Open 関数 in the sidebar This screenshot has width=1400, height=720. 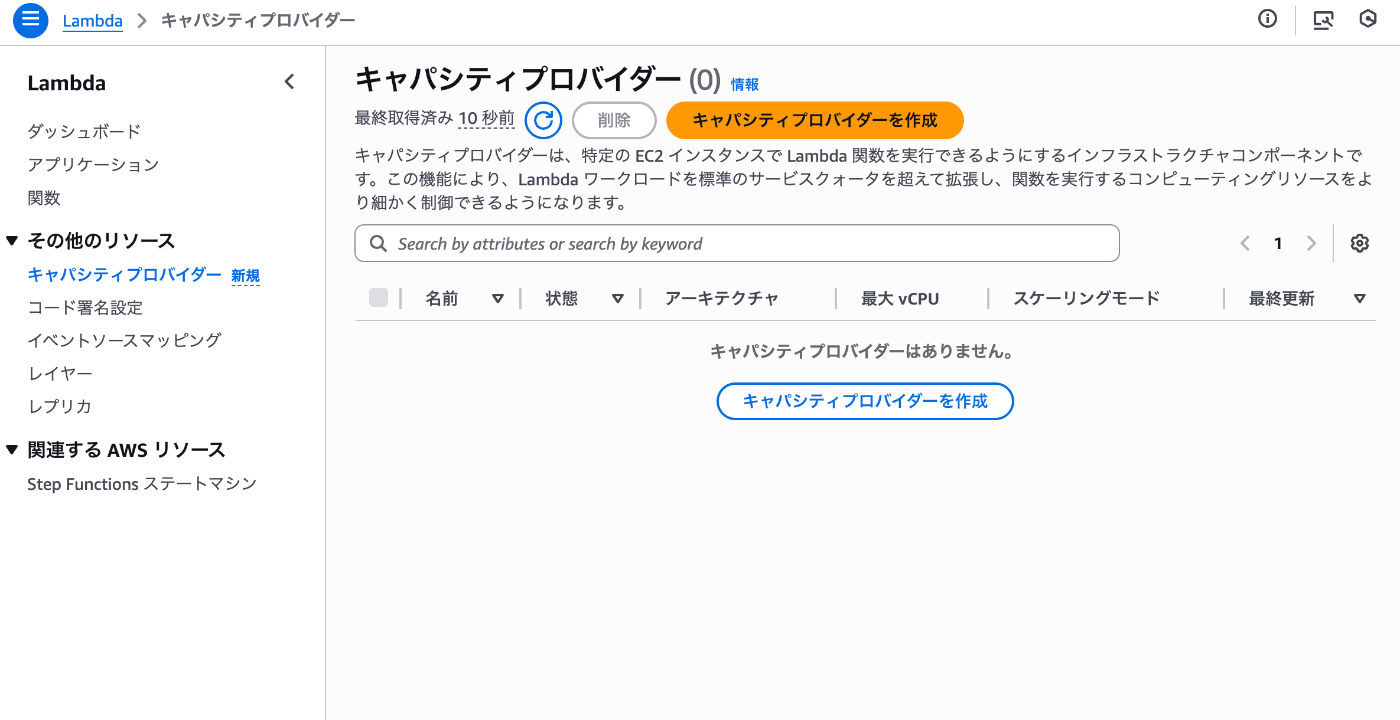click(44, 197)
